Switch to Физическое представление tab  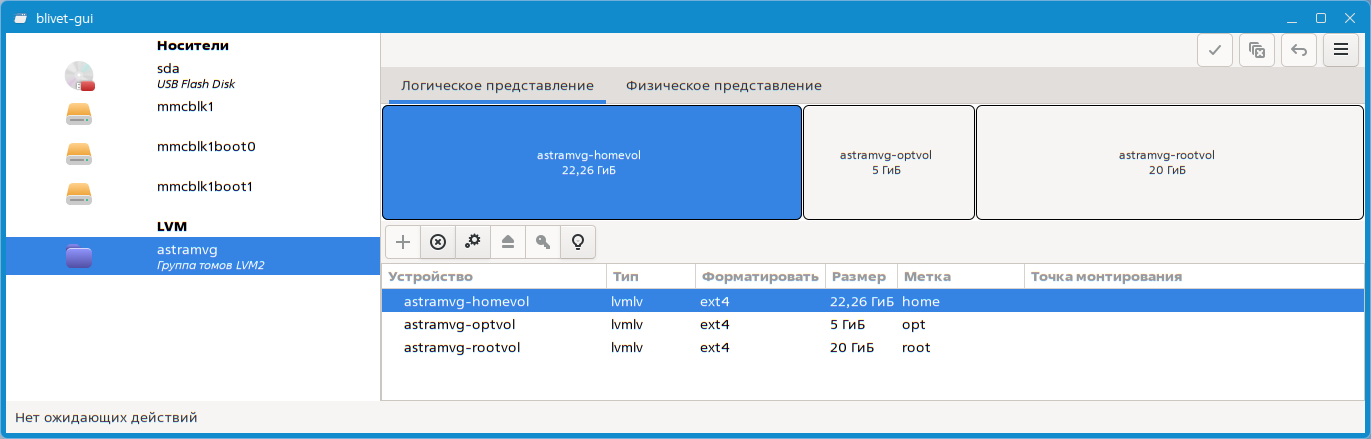(x=723, y=86)
